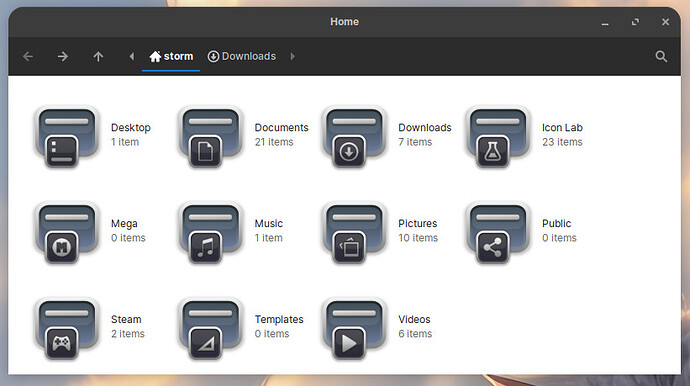Image resolution: width=690 pixels, height=386 pixels.
Task: Open the Public folder icon
Action: [x=498, y=233]
